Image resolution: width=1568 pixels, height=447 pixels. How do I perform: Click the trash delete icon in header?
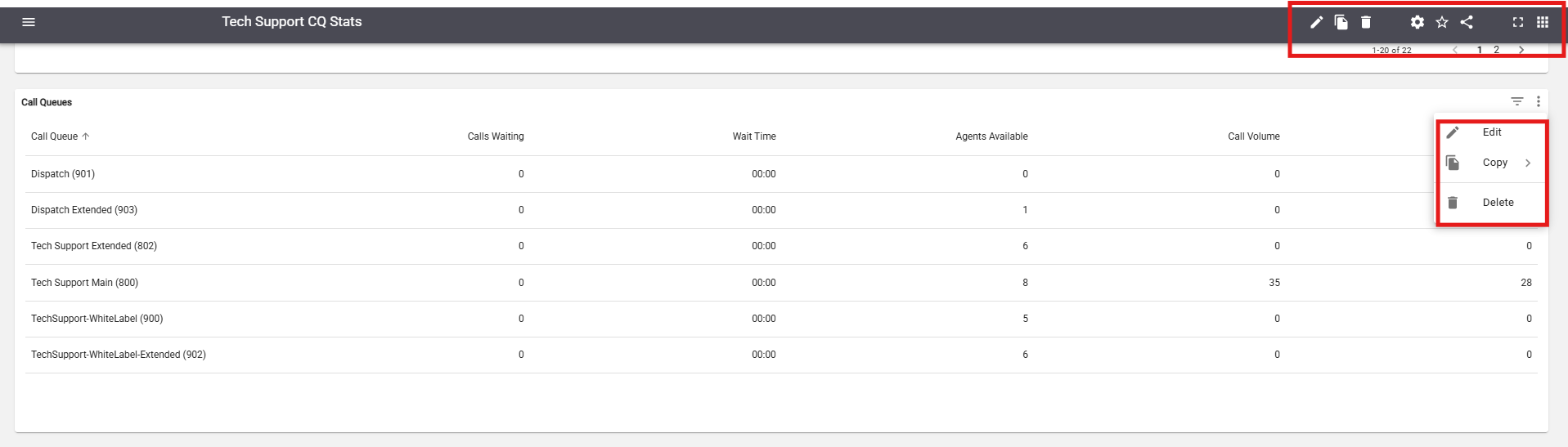pos(1365,22)
